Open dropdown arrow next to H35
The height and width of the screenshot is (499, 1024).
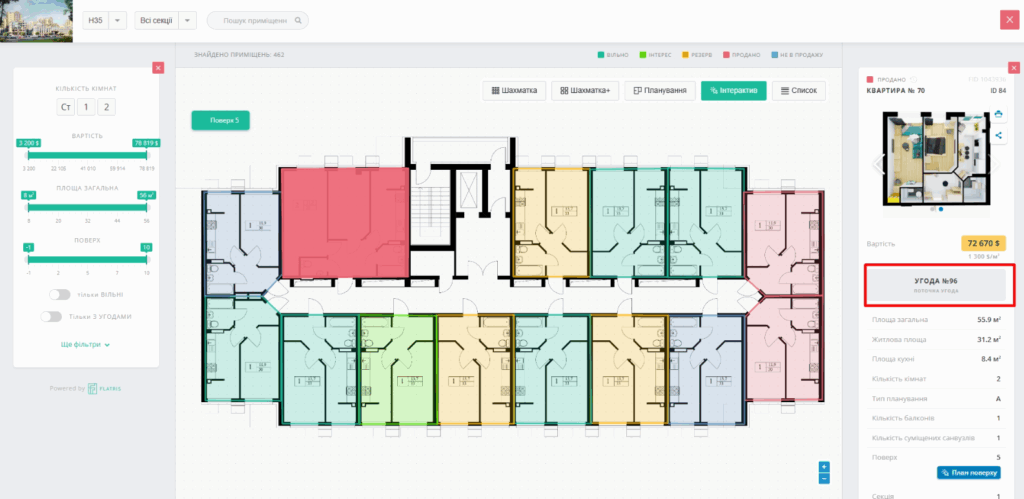[x=117, y=21]
